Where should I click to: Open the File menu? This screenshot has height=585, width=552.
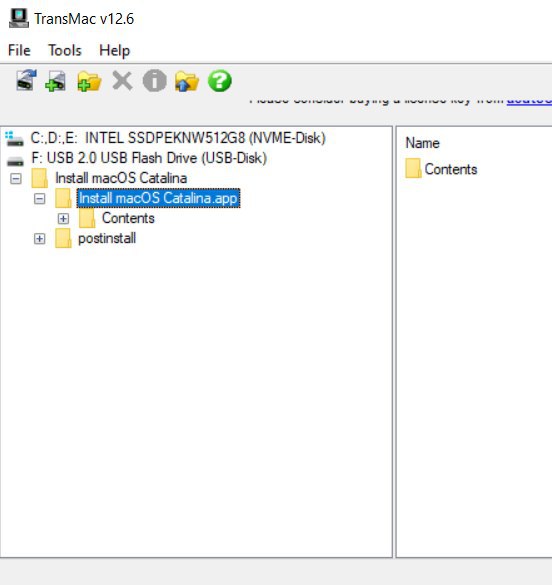point(19,50)
